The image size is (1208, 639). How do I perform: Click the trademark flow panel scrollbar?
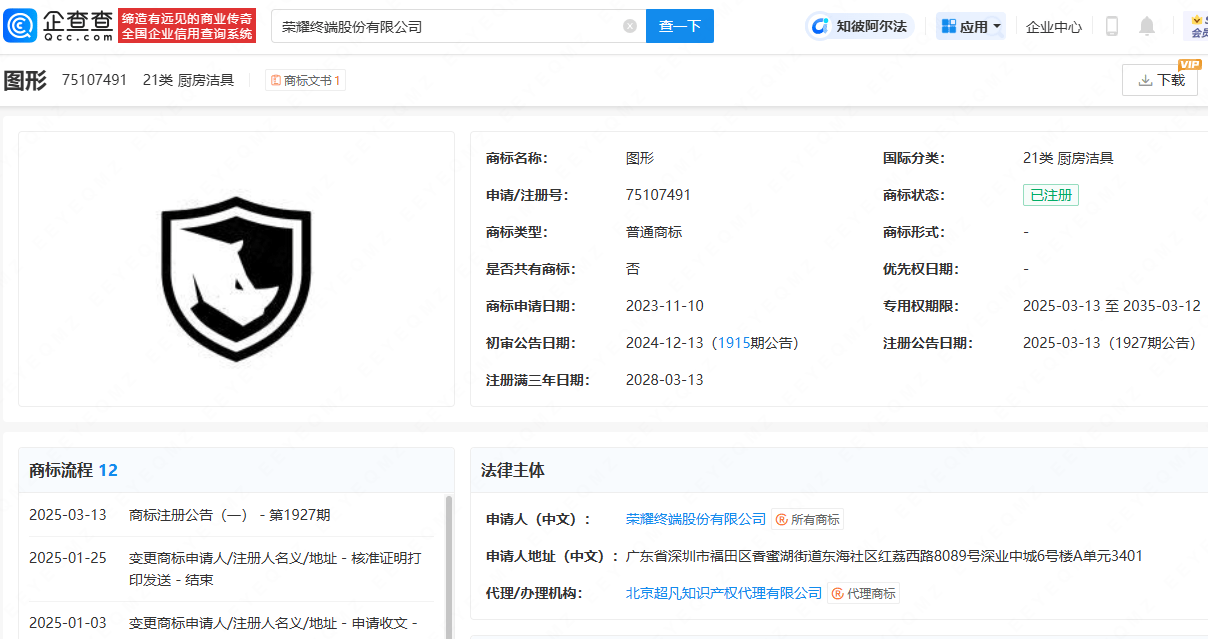click(x=449, y=565)
